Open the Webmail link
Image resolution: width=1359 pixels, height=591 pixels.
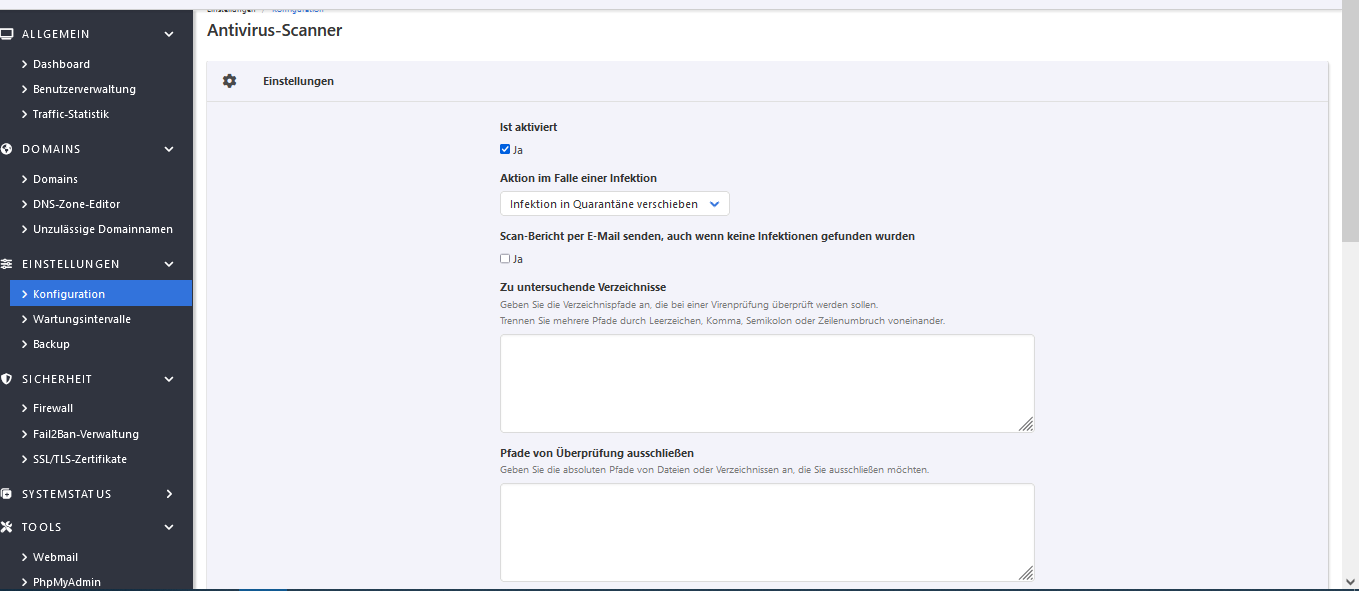(55, 557)
